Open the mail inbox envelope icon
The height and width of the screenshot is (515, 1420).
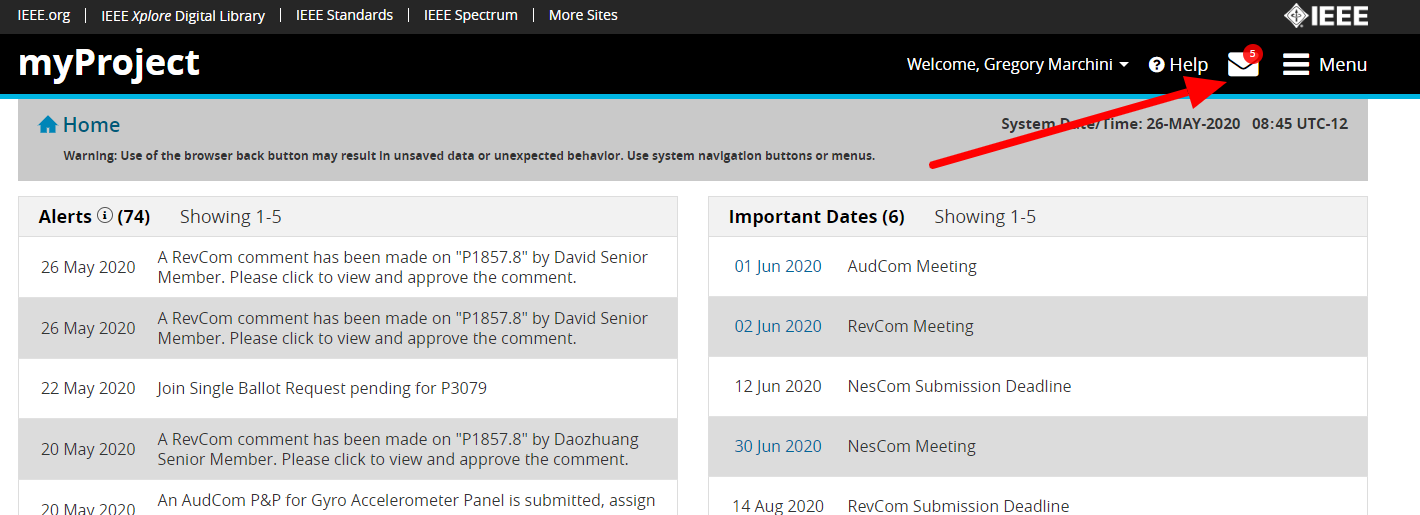click(1243, 64)
